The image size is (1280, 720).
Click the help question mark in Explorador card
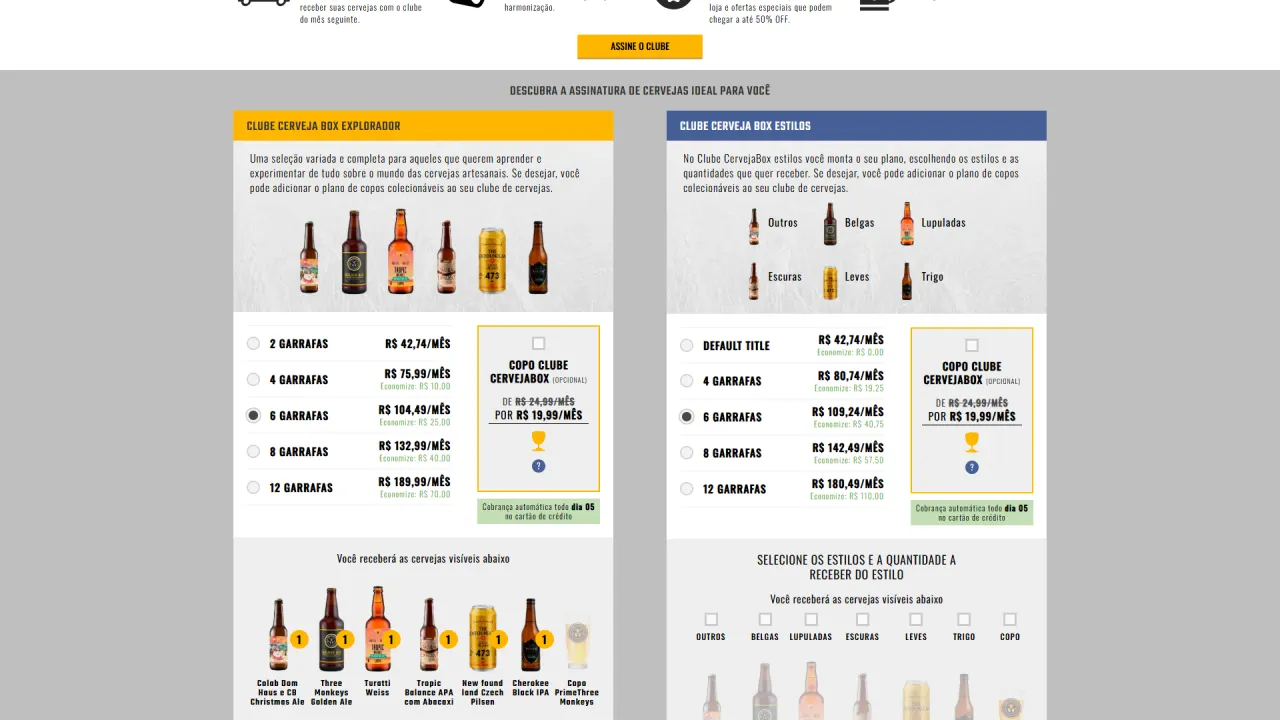pyautogui.click(x=539, y=466)
